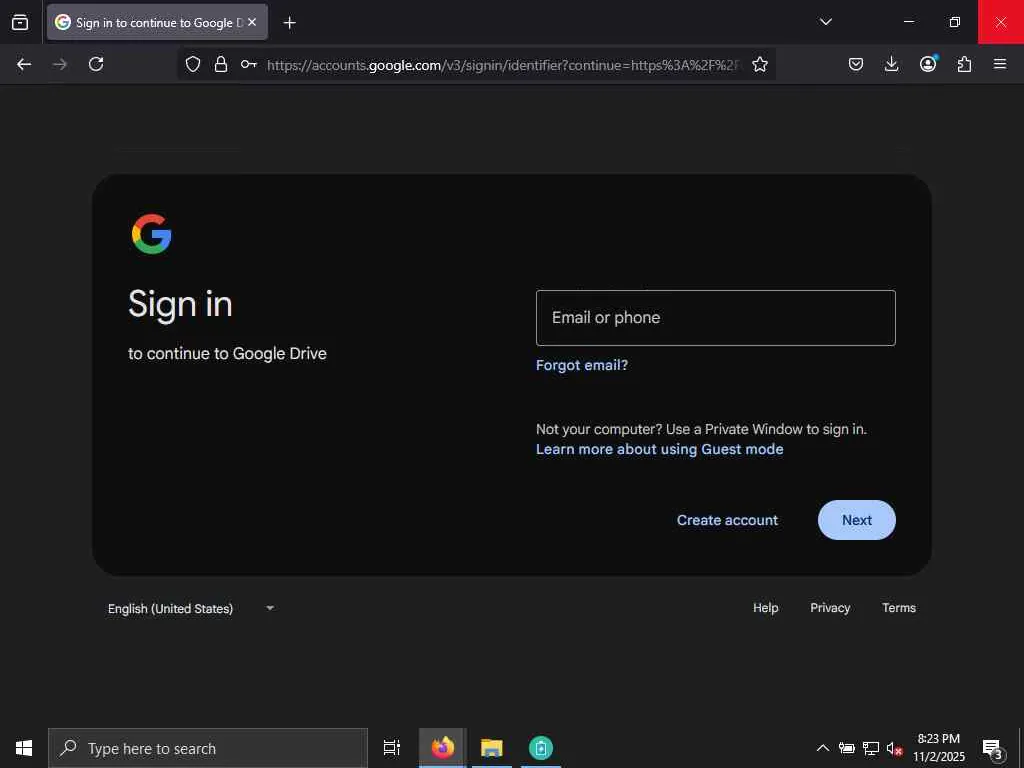1024x768 pixels.
Task: Close the Firefox window
Action: [x=1000, y=22]
